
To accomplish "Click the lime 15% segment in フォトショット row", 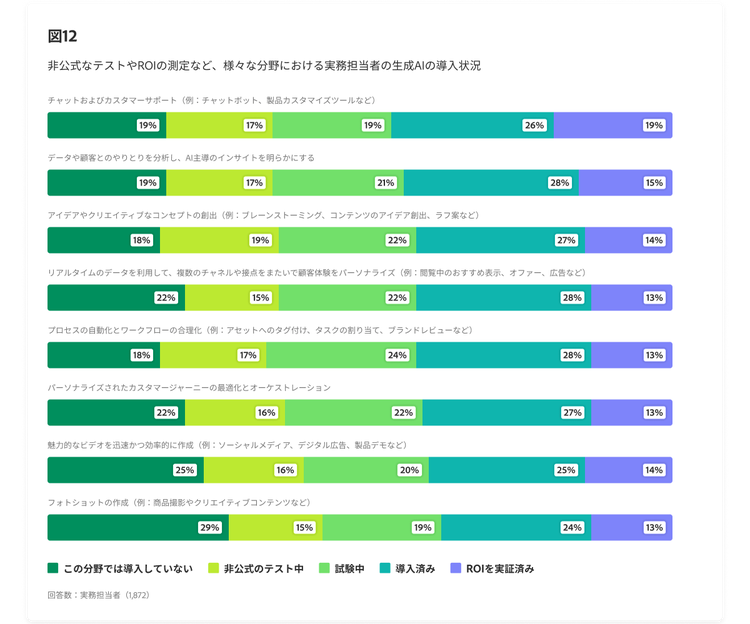I will tap(276, 527).
